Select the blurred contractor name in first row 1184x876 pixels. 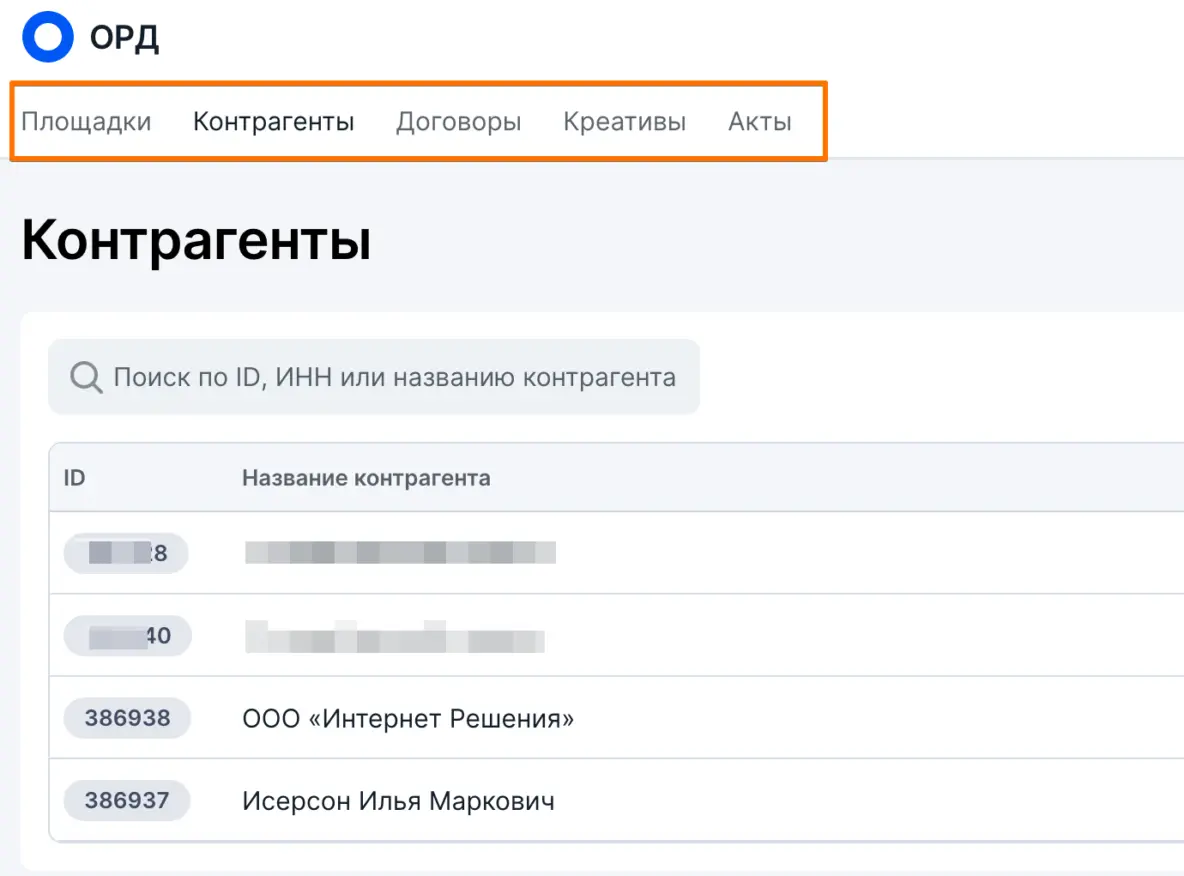[x=400, y=552]
